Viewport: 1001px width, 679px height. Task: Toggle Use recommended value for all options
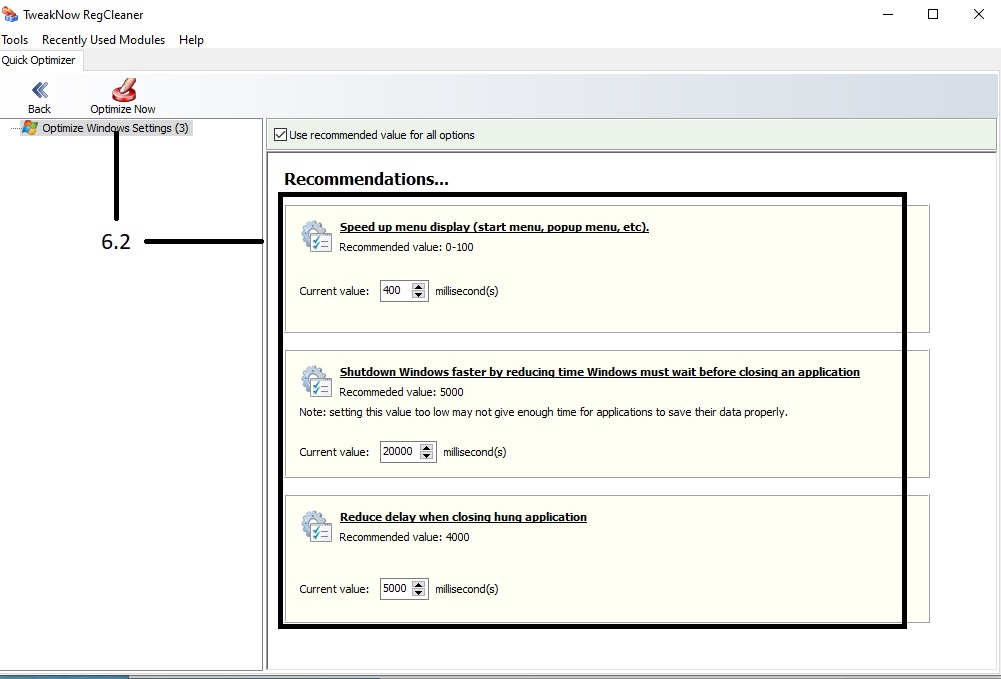(x=280, y=135)
